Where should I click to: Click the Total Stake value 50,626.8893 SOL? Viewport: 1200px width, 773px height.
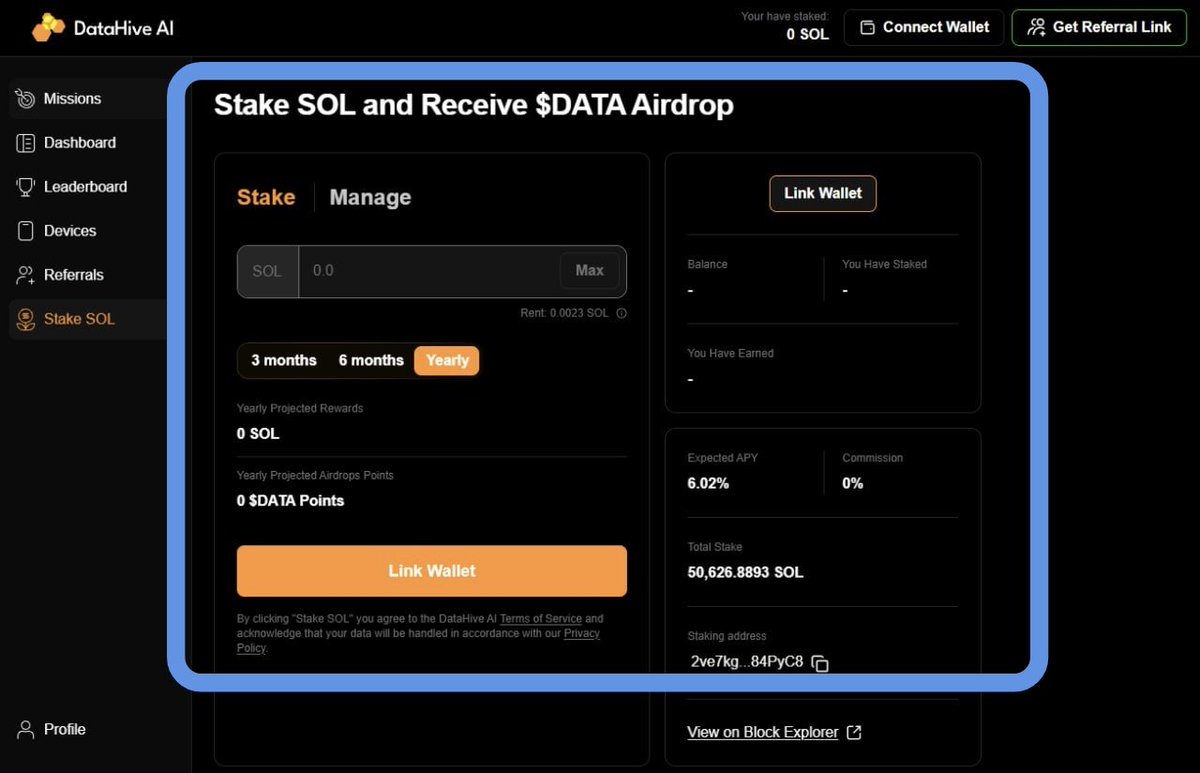pyautogui.click(x=745, y=573)
